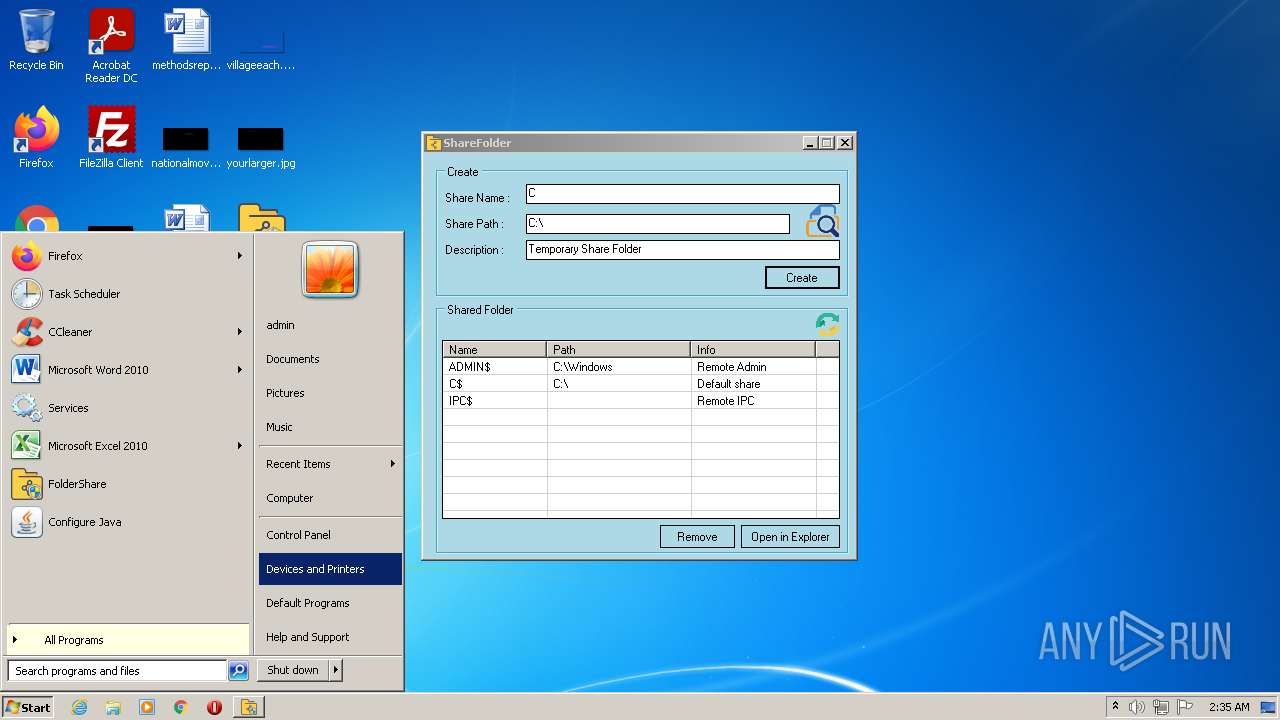This screenshot has width=1280, height=720.
Task: Click user account picture in Start menu
Action: 330,269
